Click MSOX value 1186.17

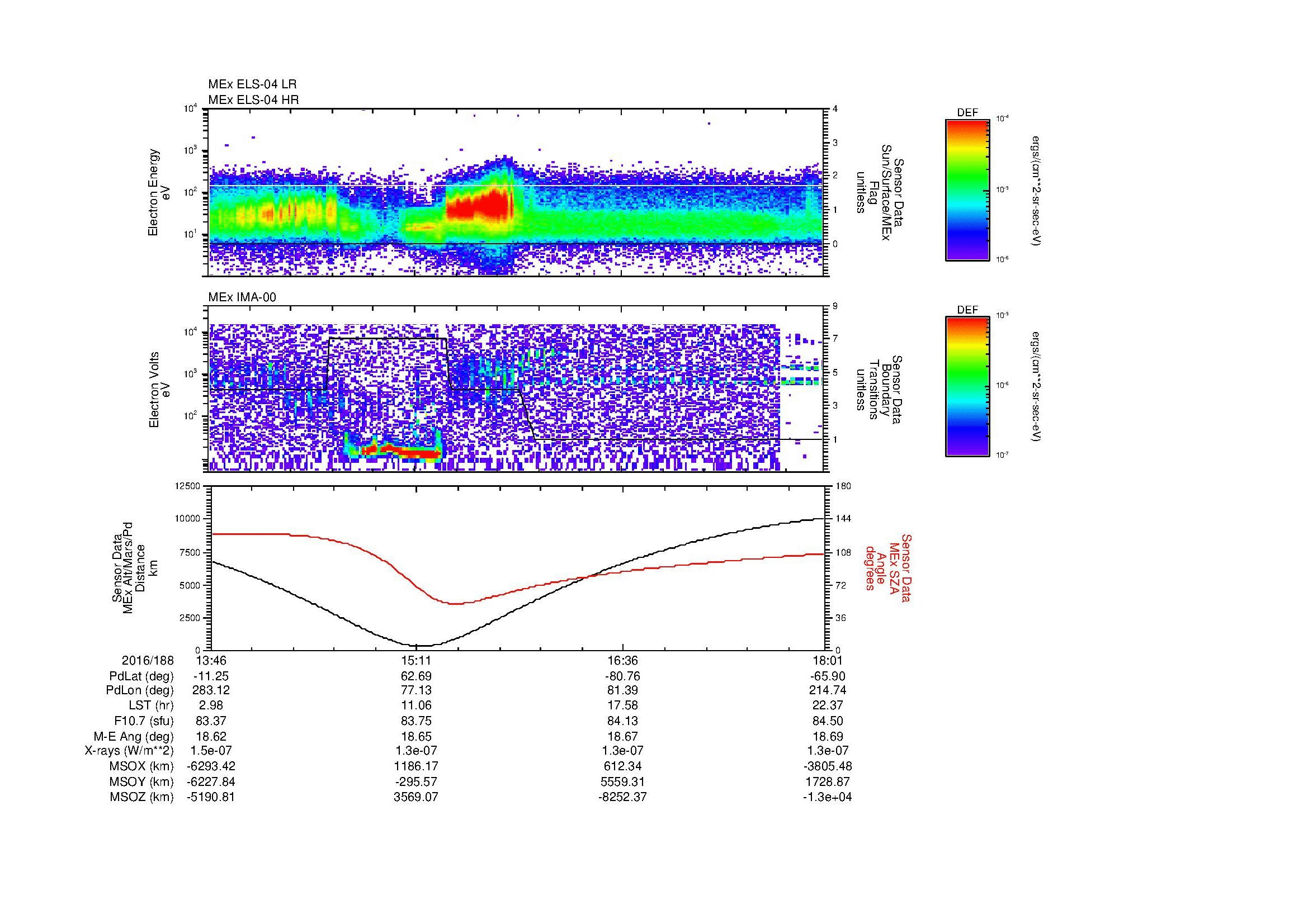417,766
